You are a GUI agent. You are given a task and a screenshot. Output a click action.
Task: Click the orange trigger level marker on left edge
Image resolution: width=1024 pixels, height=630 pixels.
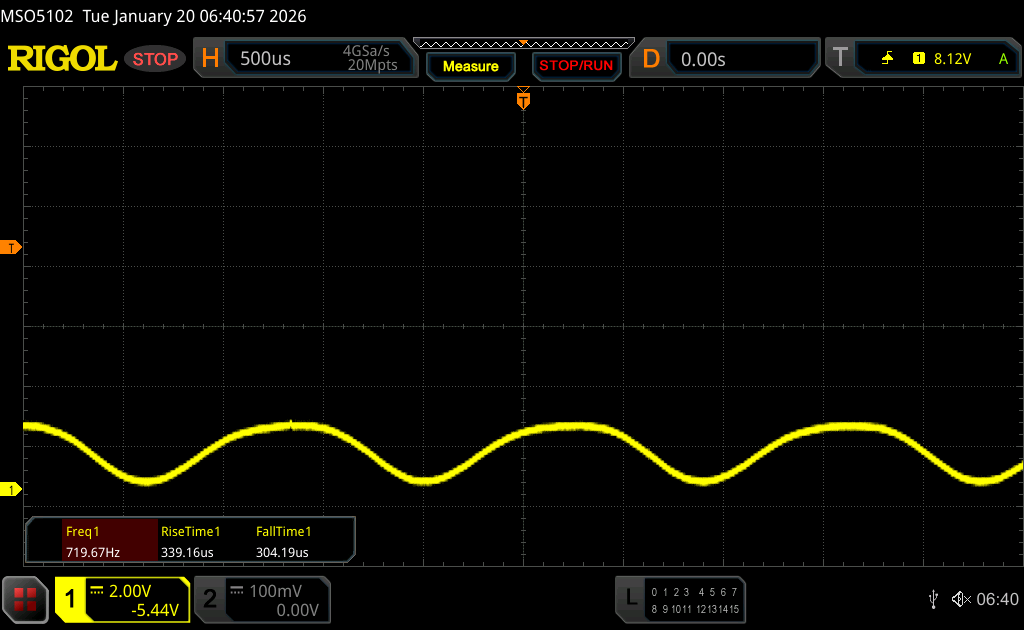click(x=12, y=247)
